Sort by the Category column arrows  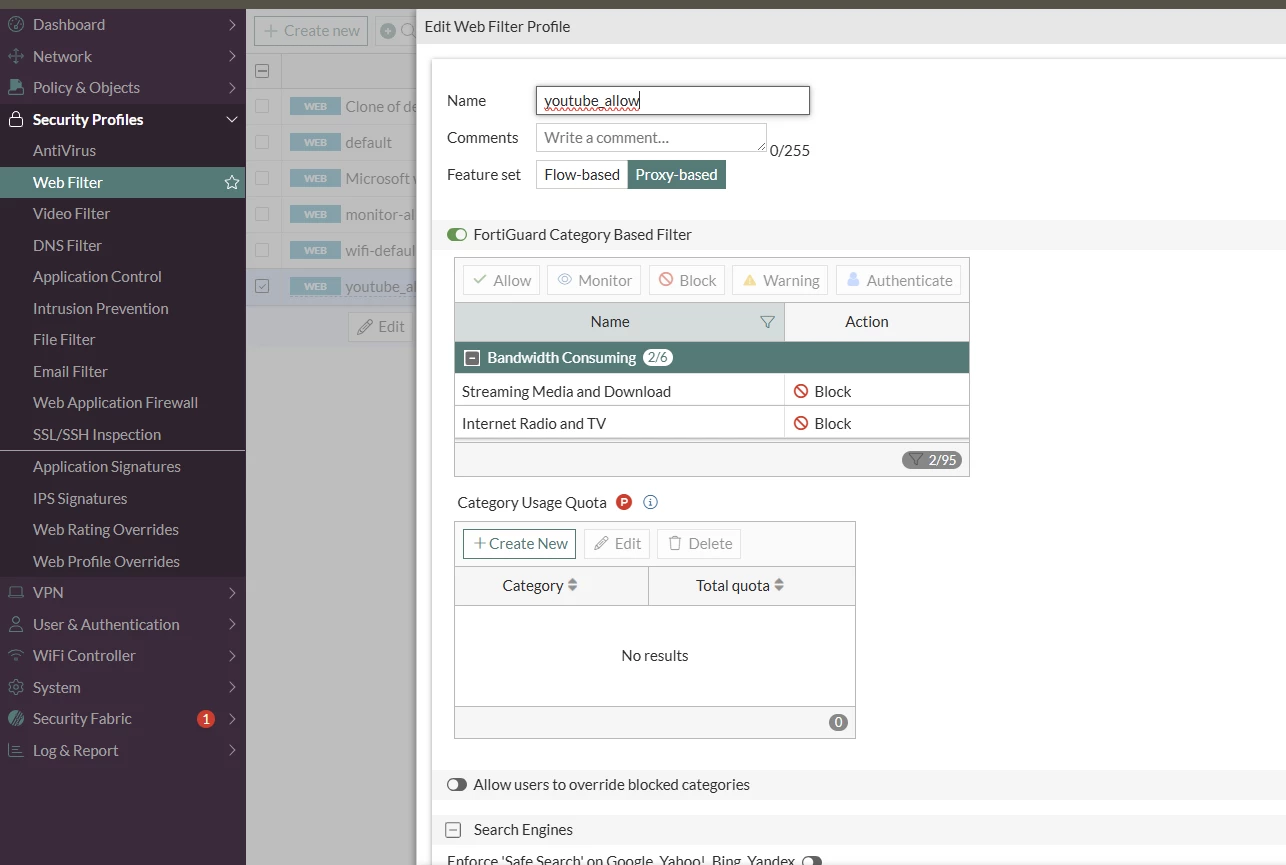click(572, 585)
